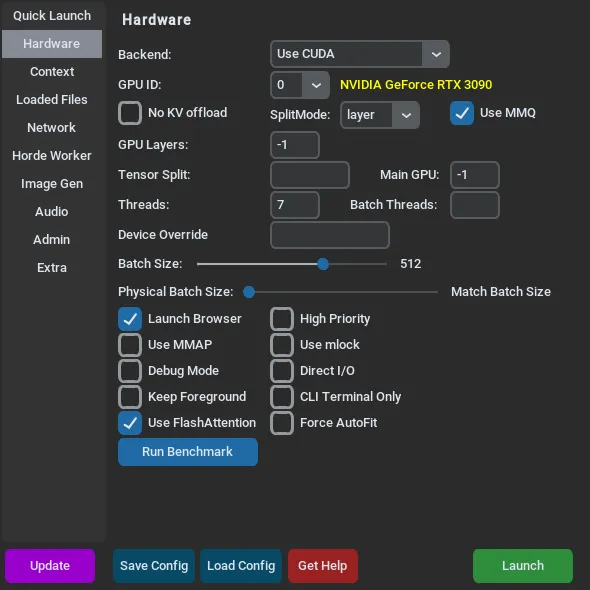Click the Physical Batch Size slider handle
The width and height of the screenshot is (590, 590).
[x=249, y=292]
